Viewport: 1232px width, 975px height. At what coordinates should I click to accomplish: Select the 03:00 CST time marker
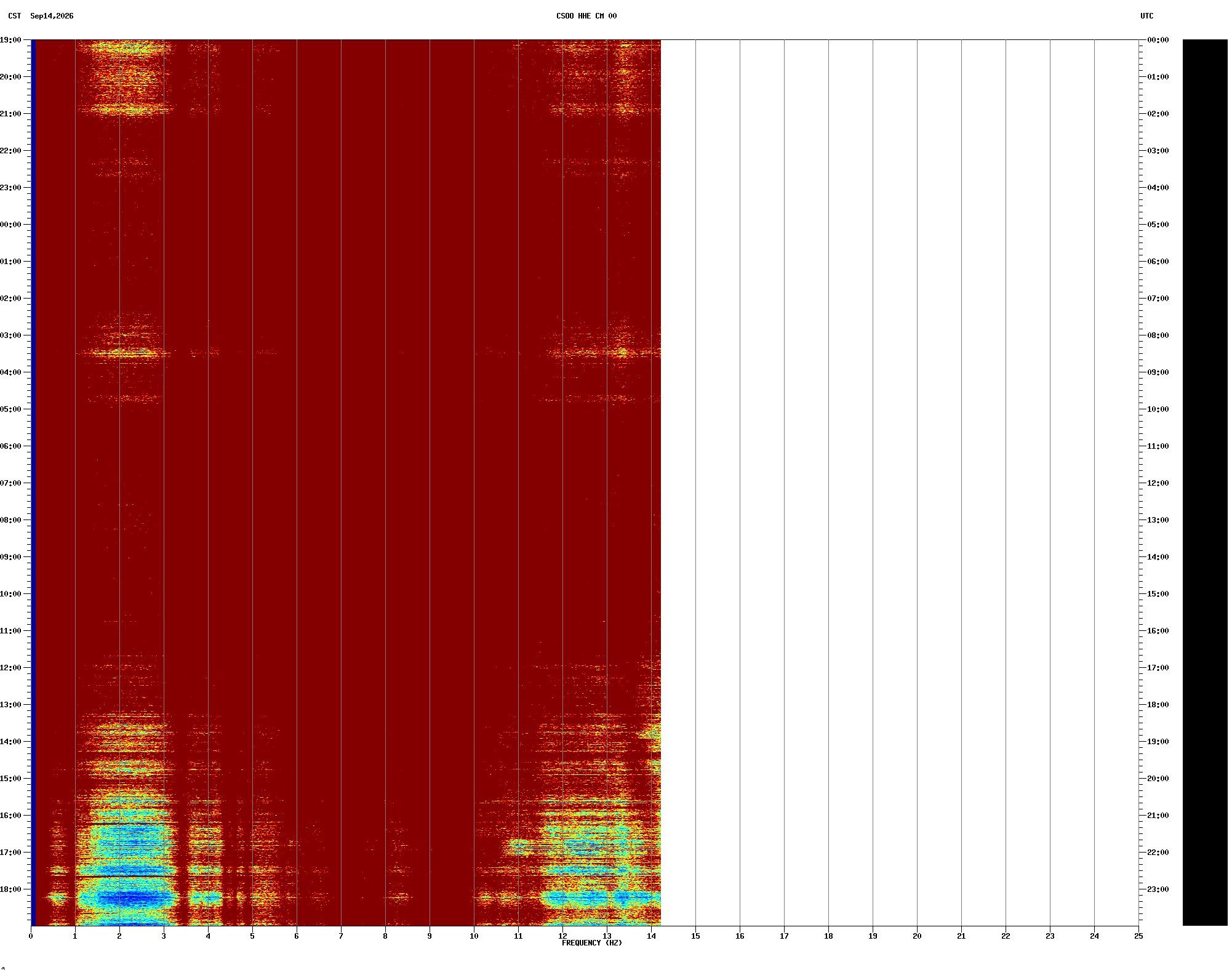[x=10, y=335]
